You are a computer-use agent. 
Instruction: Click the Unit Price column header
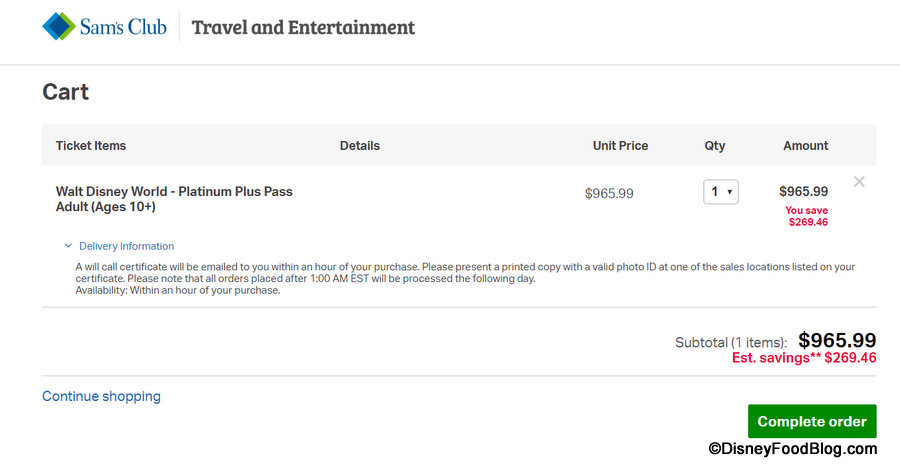[x=620, y=146]
